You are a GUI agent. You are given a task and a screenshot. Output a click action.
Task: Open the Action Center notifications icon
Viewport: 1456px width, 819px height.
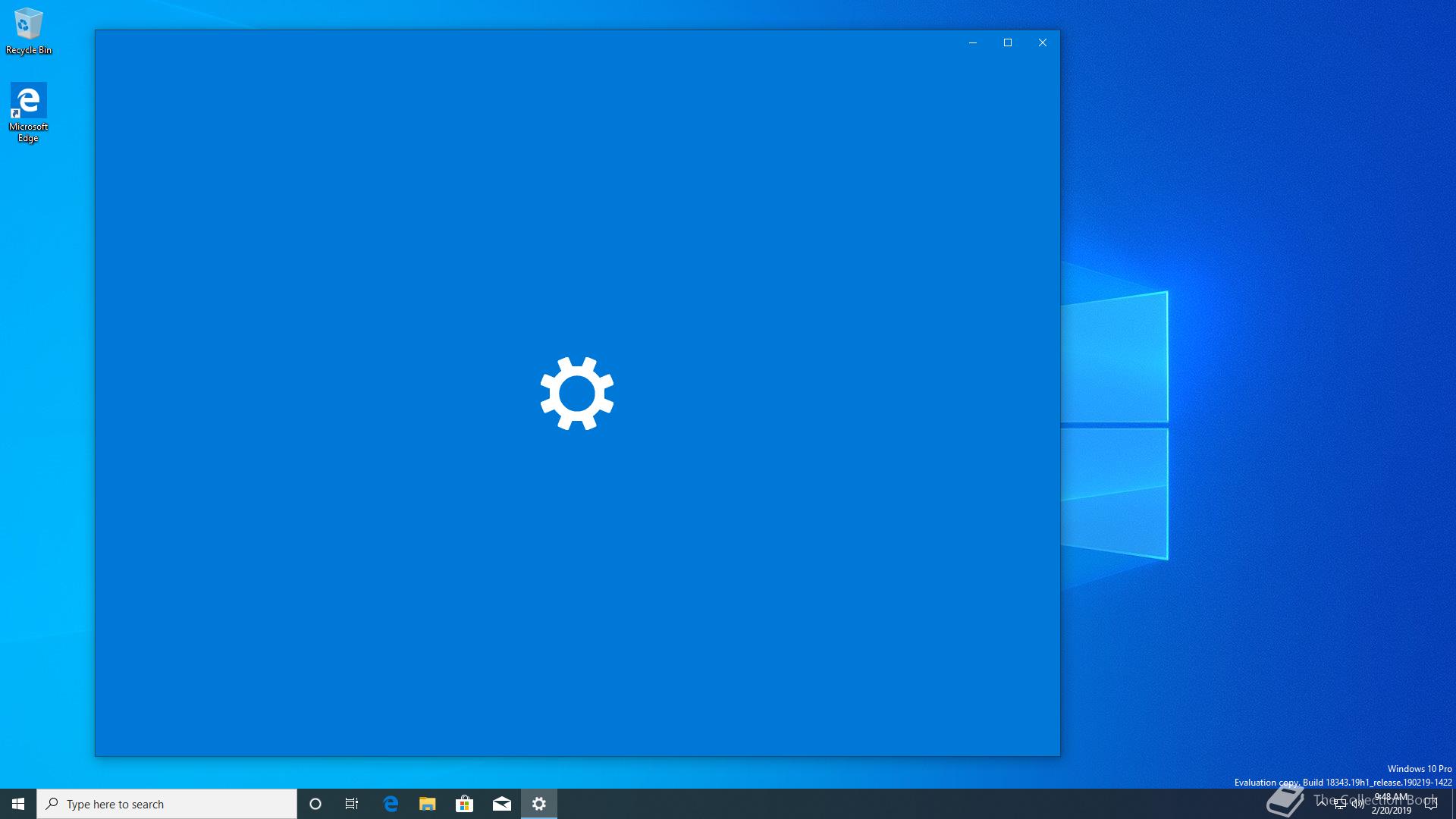[1431, 804]
